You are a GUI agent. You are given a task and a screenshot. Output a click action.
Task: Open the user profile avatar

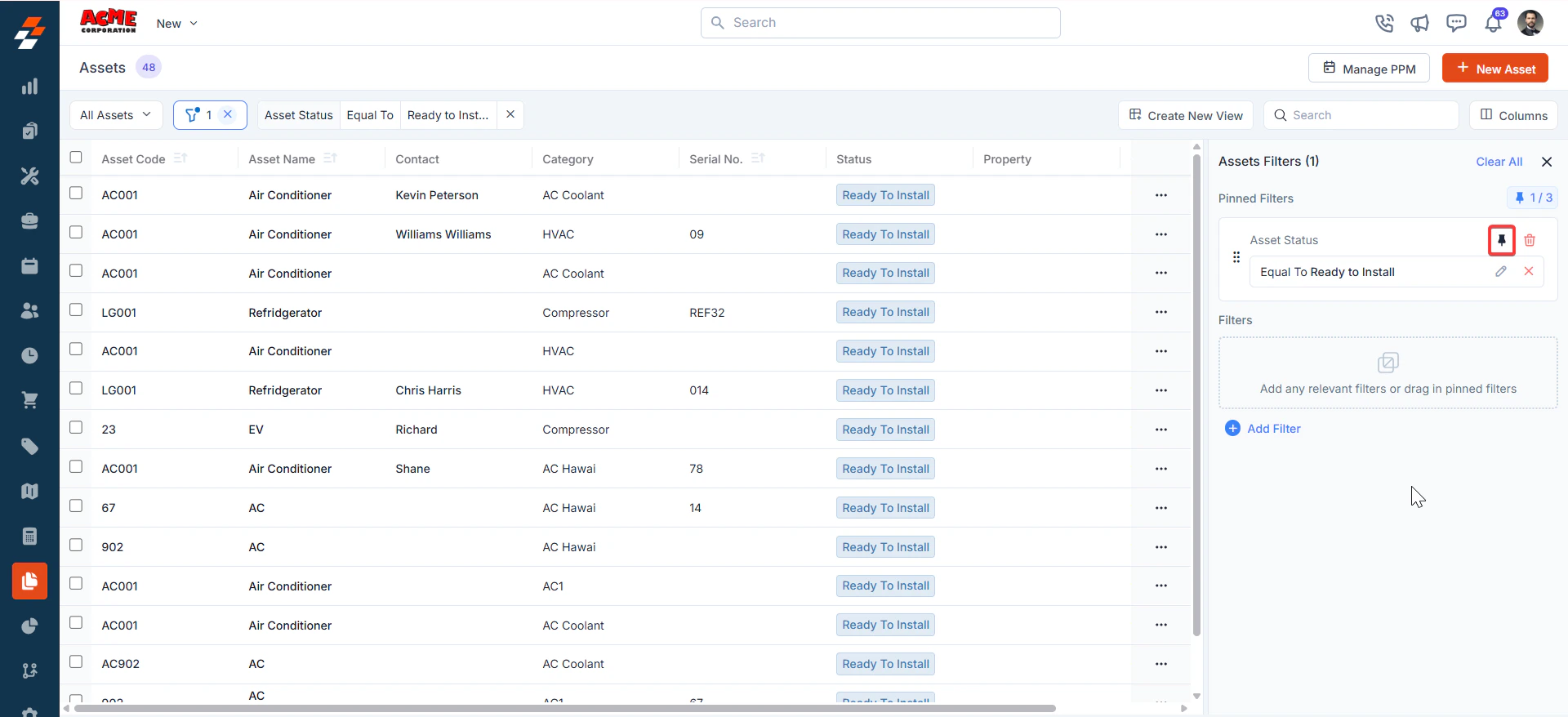[x=1530, y=23]
